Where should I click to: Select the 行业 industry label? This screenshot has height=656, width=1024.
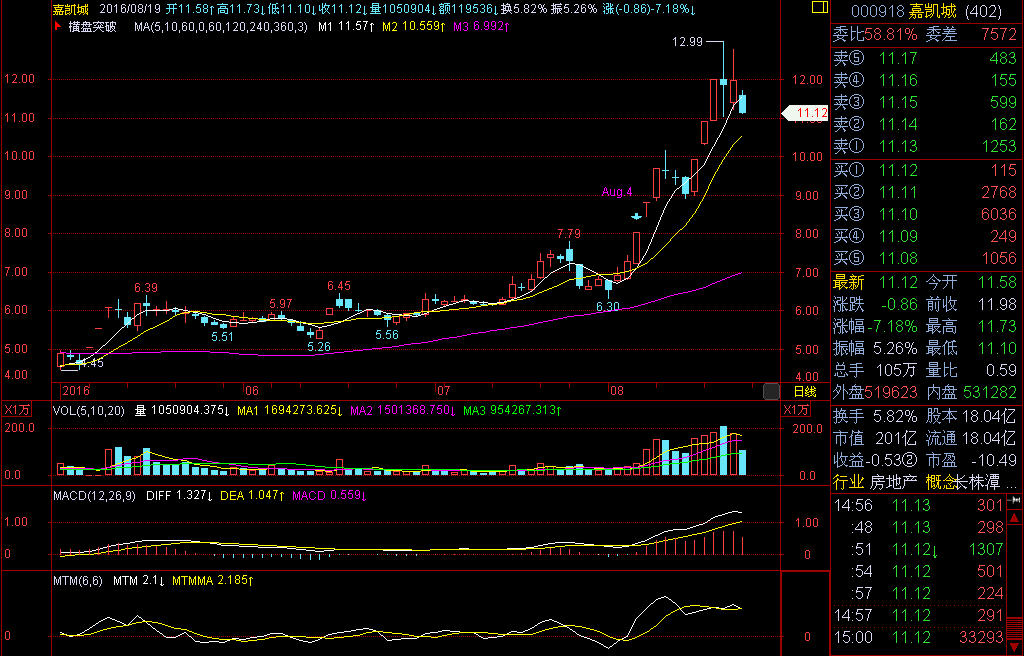click(x=848, y=482)
